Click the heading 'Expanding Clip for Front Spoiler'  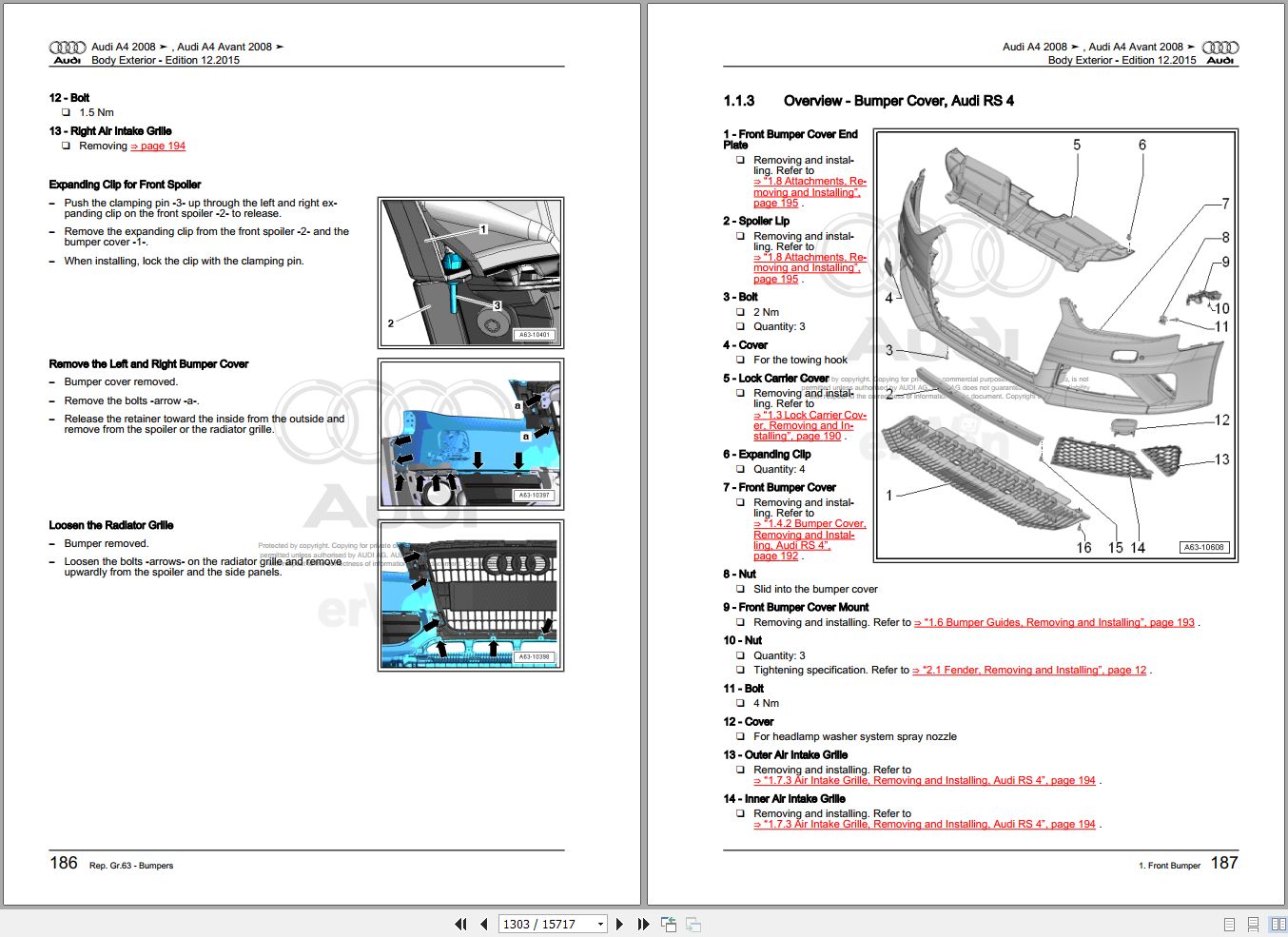pos(125,185)
